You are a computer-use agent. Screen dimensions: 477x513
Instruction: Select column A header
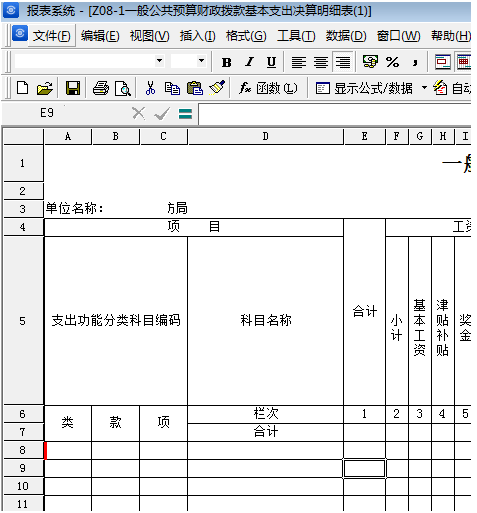[68, 137]
